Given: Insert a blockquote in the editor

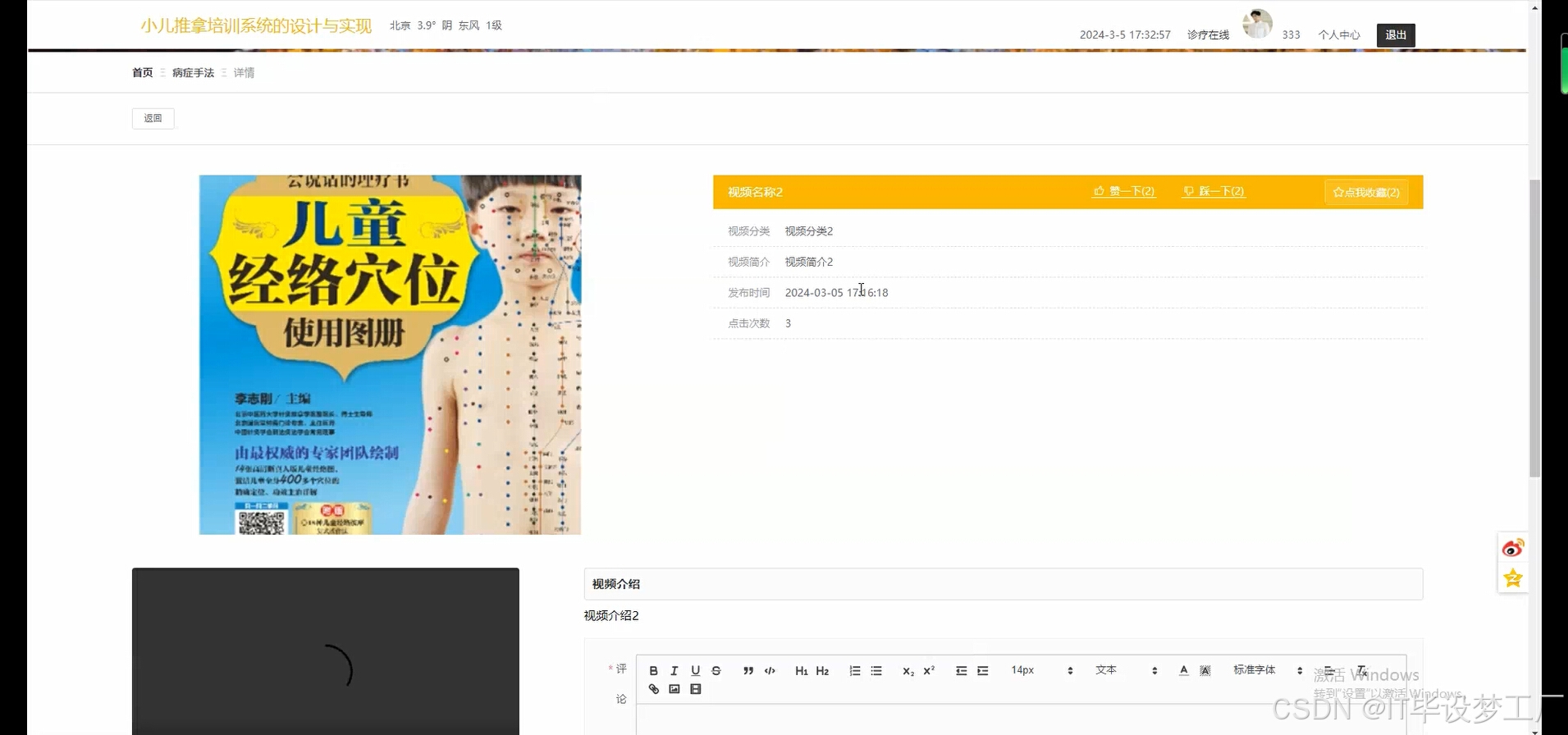Looking at the screenshot, I should [748, 671].
